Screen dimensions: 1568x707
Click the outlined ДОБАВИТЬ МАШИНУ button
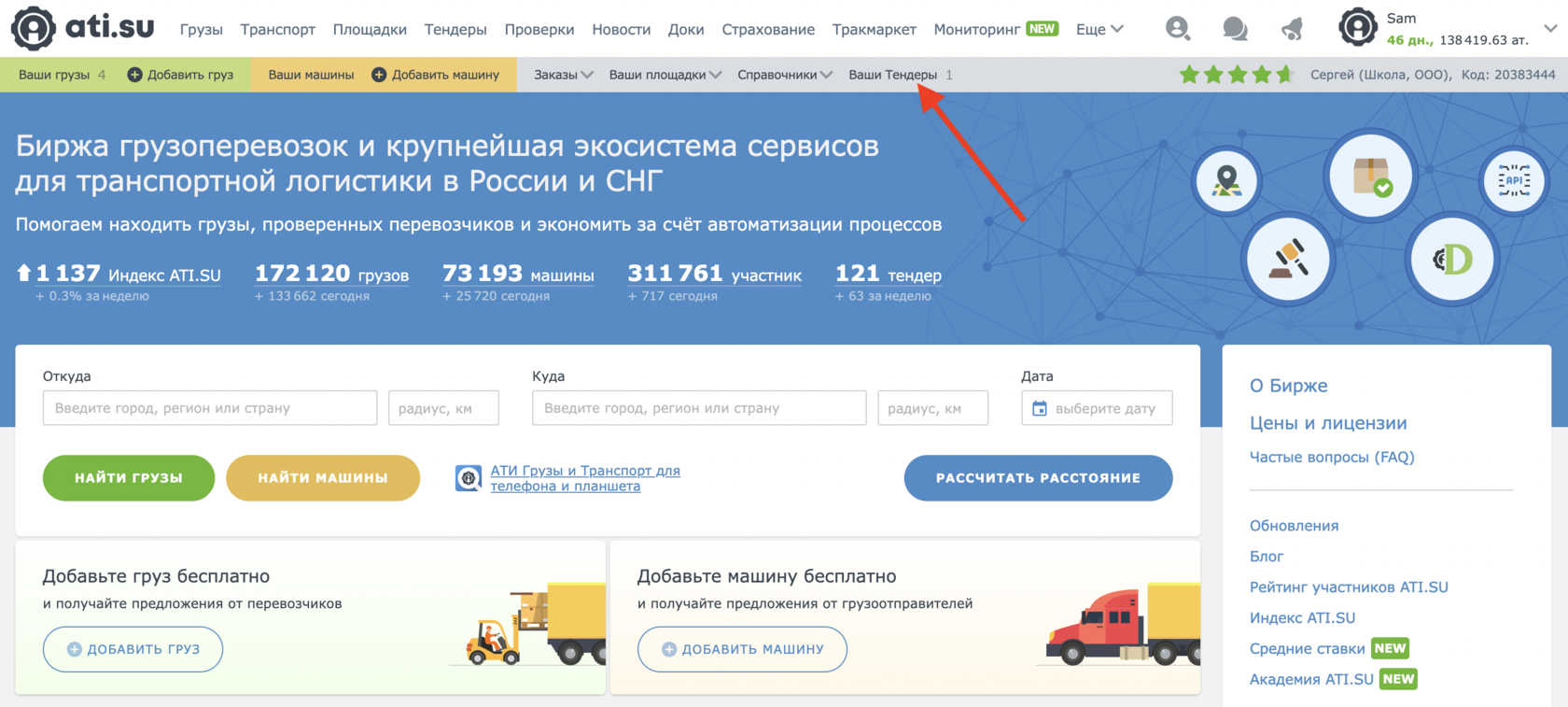click(x=742, y=649)
